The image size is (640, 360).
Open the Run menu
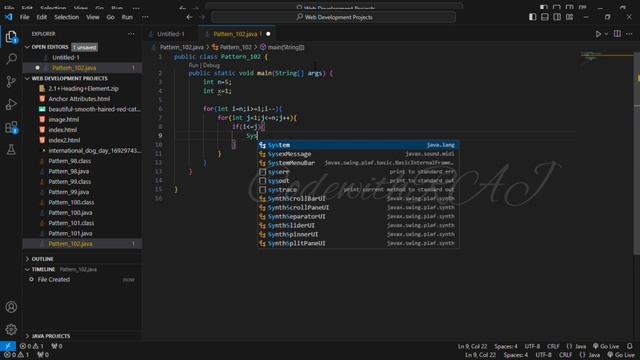pyautogui.click(x=127, y=17)
